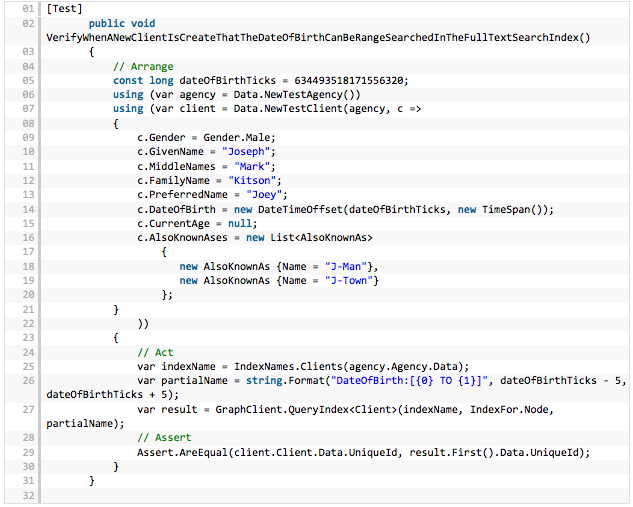633x507 pixels.
Task: Click 'dateOfBirthTicks + 5);' wrapped line
Action: tap(112, 394)
